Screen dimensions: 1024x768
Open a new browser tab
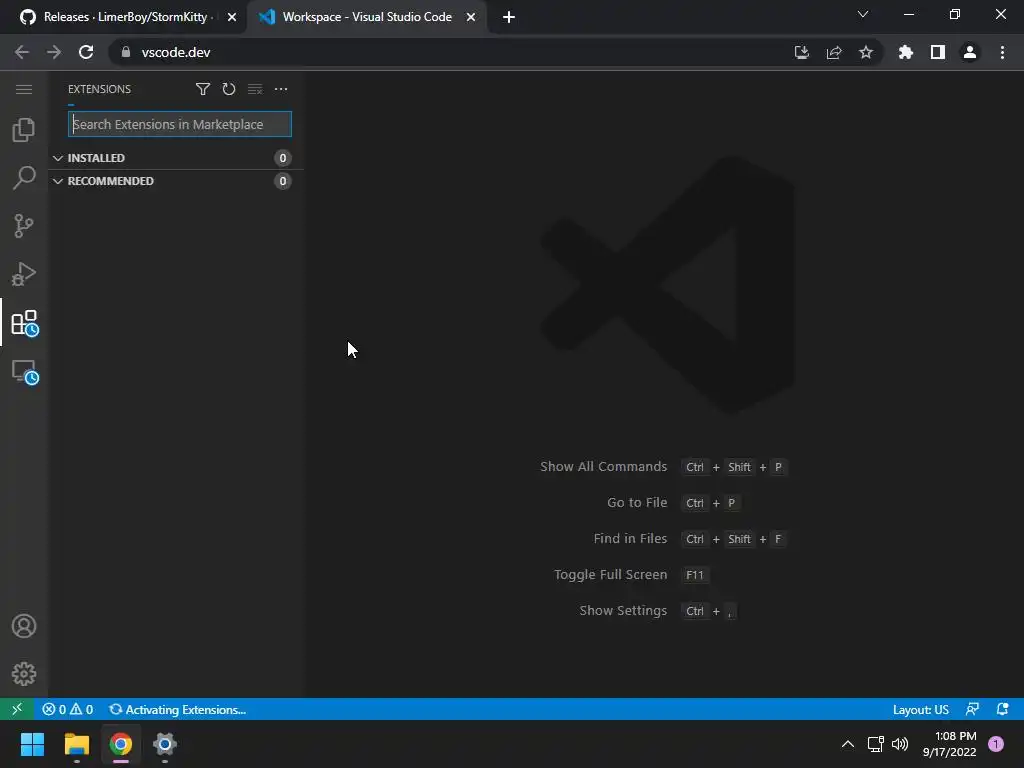tap(509, 17)
